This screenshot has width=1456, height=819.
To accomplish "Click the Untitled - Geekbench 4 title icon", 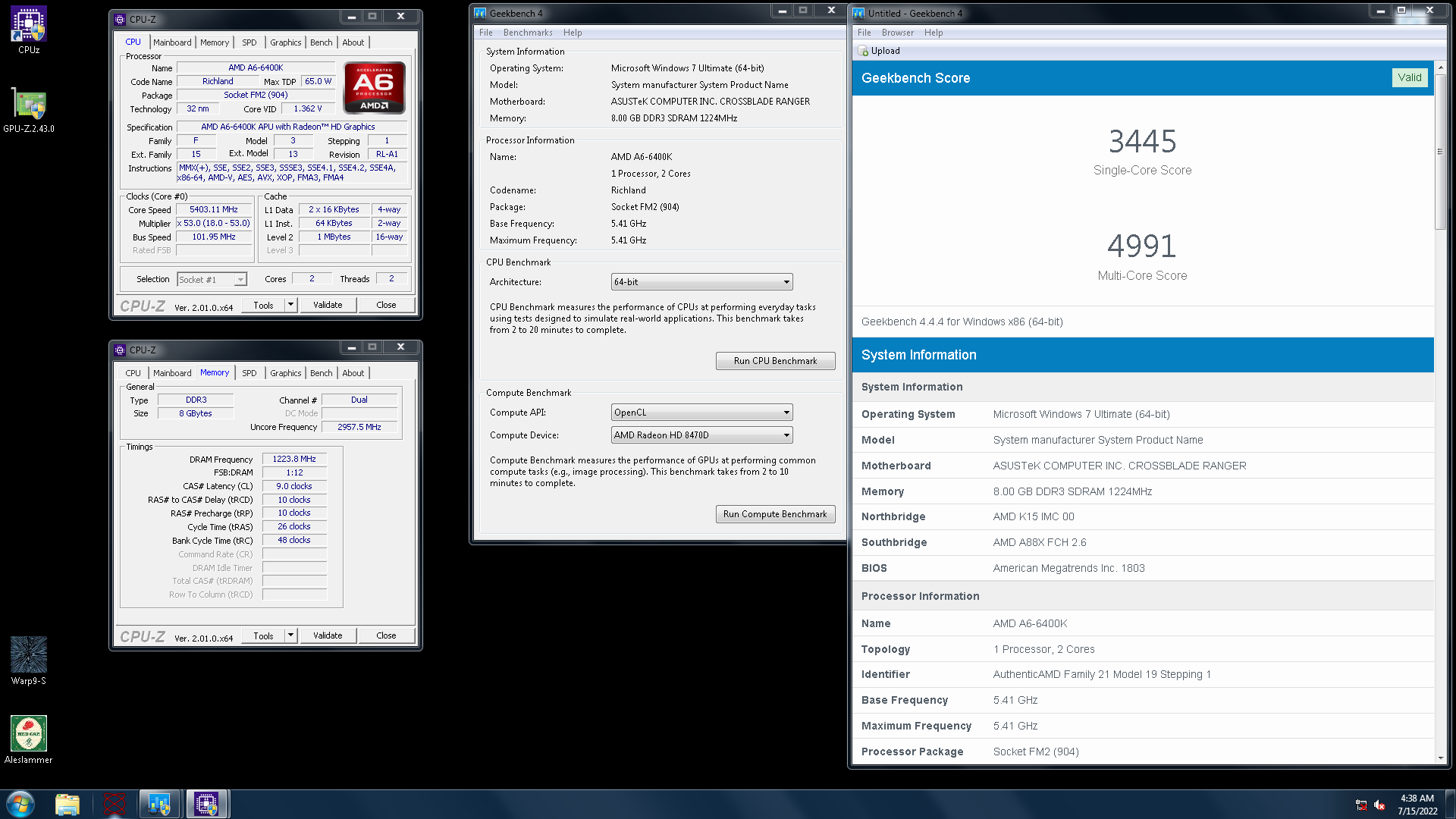I will [858, 14].
